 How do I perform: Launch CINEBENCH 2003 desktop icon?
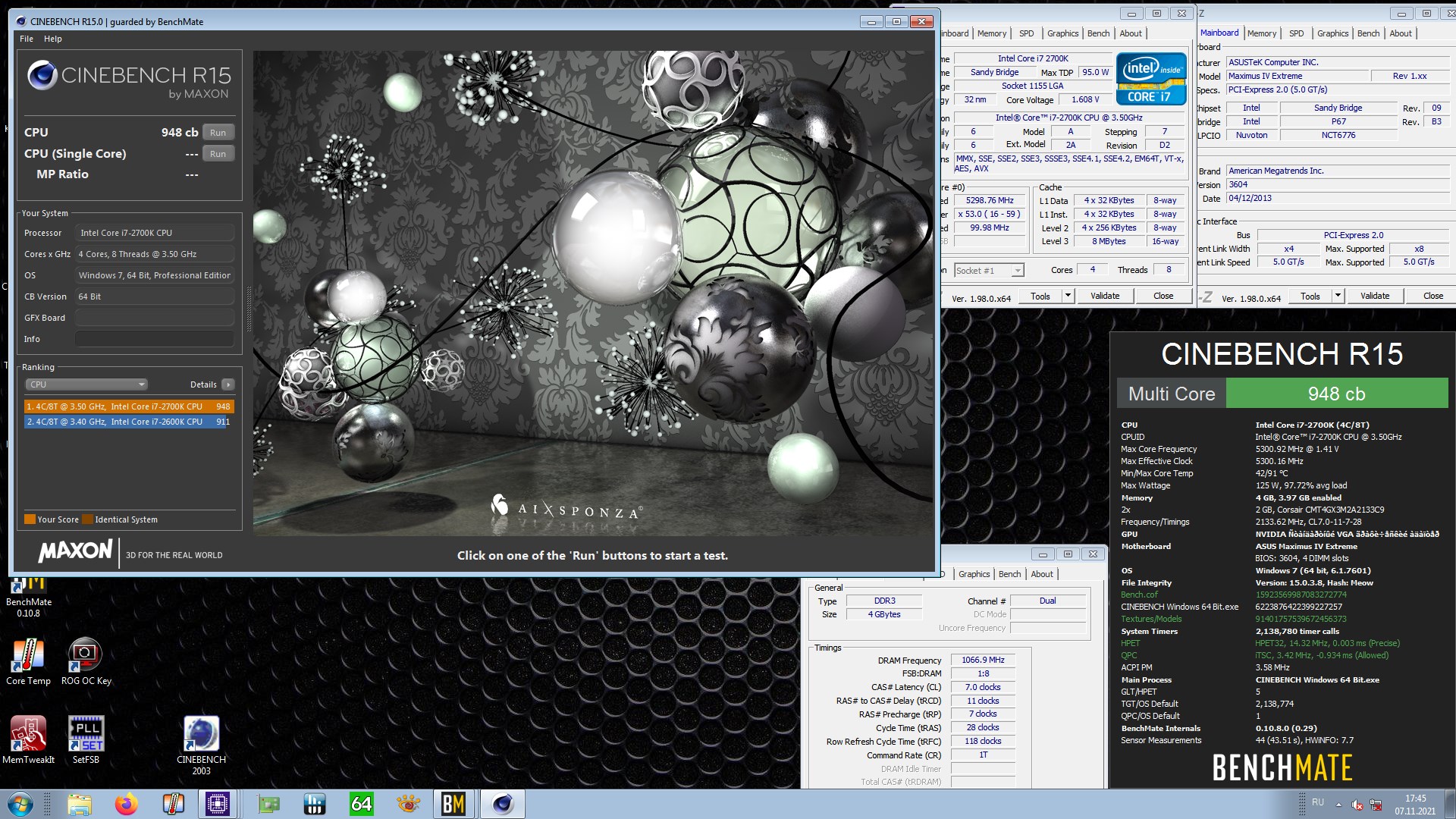click(201, 745)
